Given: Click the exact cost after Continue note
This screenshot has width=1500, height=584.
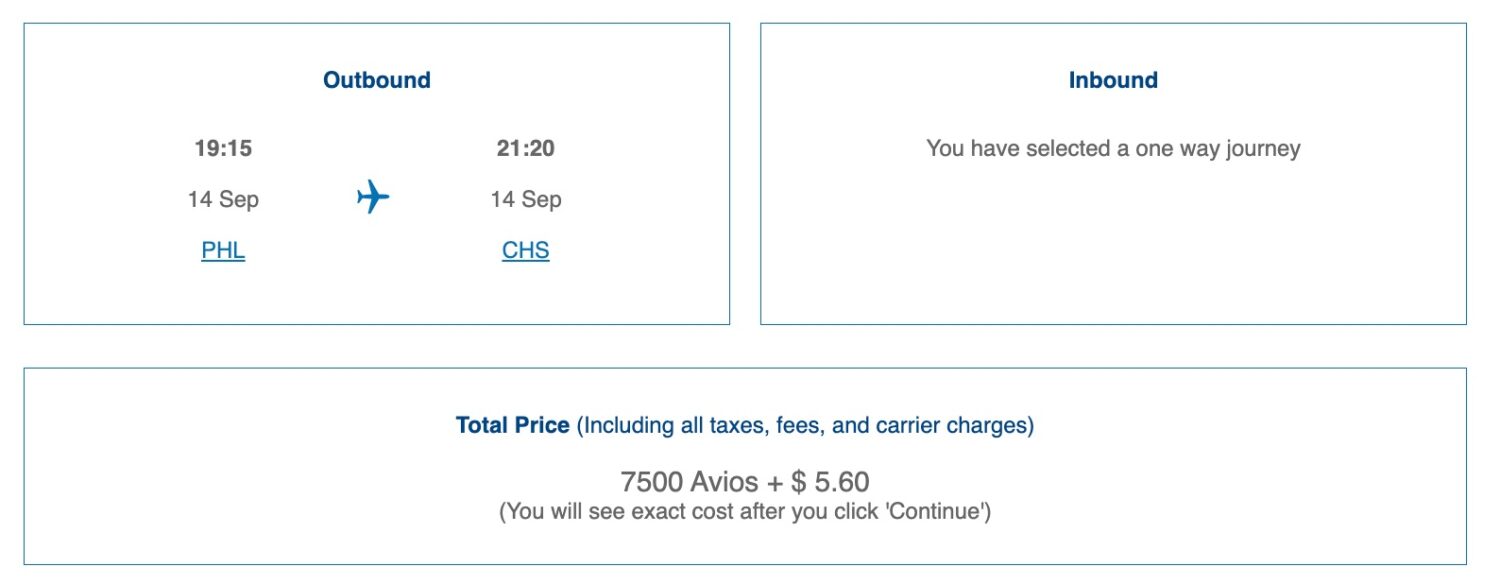Looking at the screenshot, I should point(745,512).
